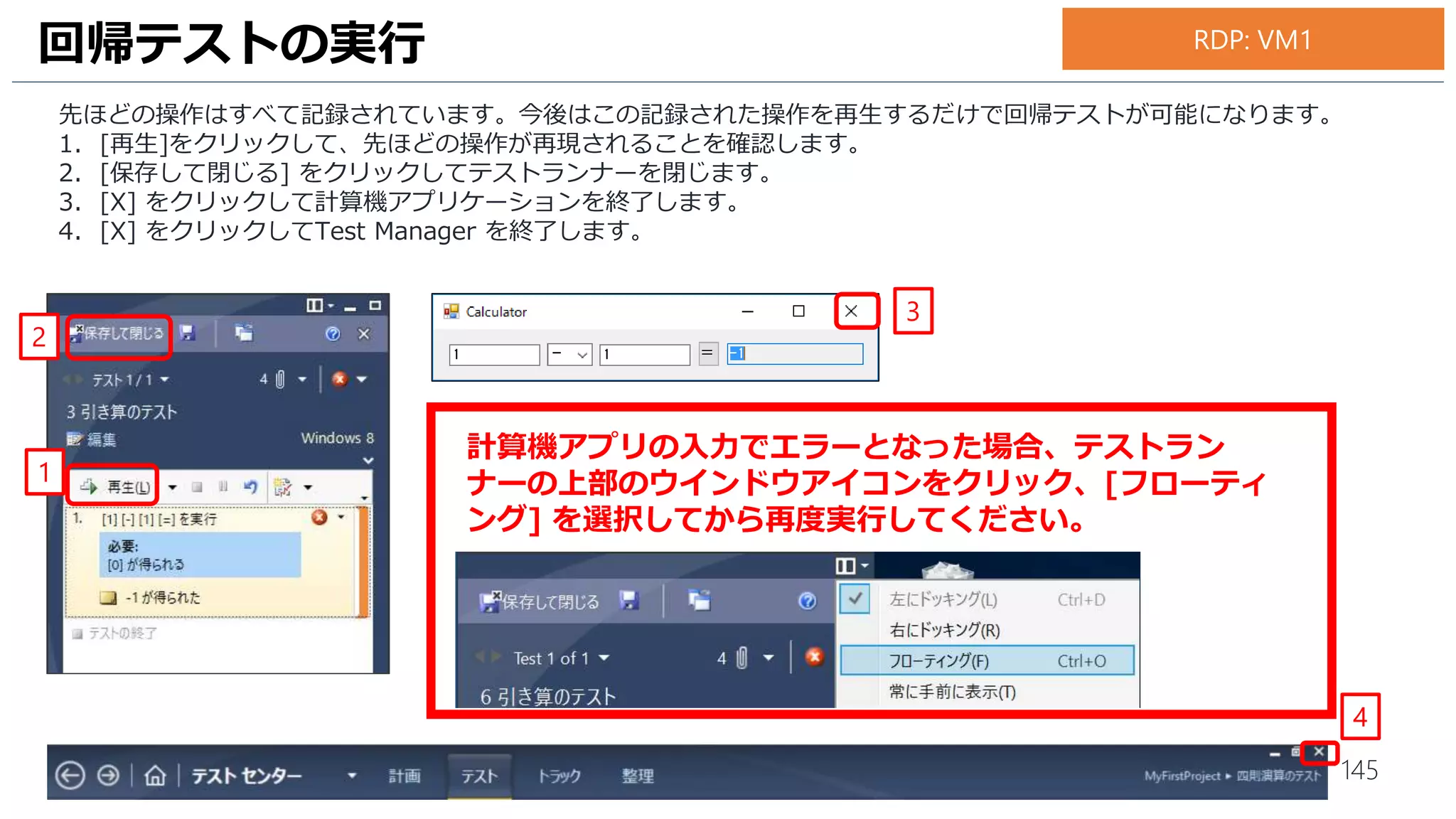Select 右にドッキング(R) from the menu
Screen dimensions: 1456x819
987,630
